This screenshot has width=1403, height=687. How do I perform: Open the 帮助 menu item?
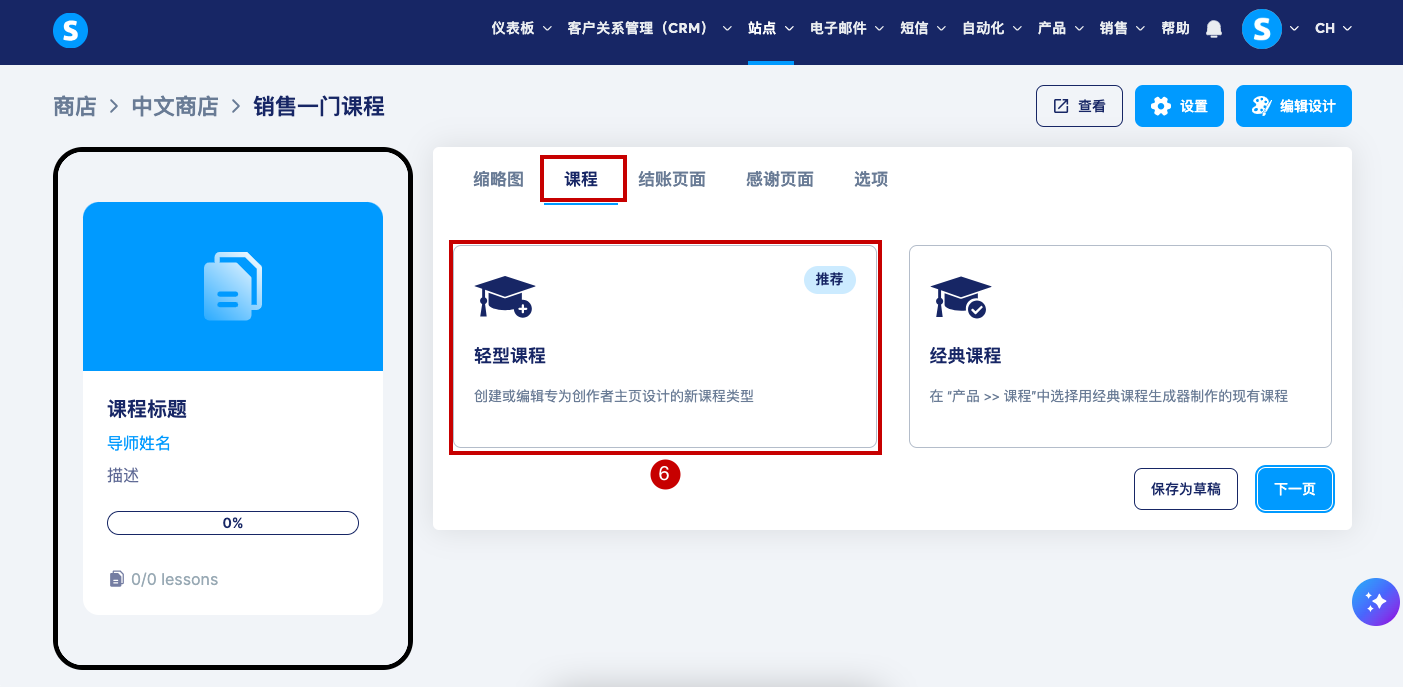click(1175, 28)
